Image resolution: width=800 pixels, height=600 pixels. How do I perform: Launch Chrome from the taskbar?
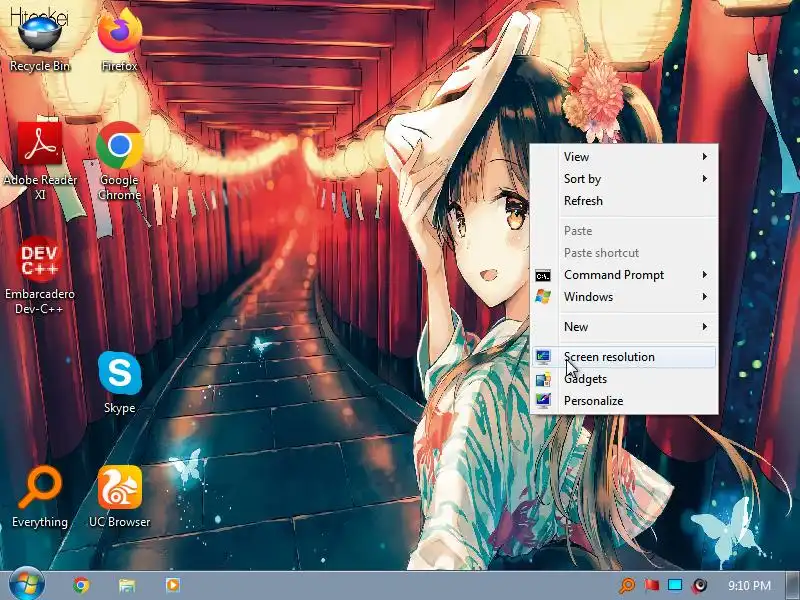tap(81, 585)
